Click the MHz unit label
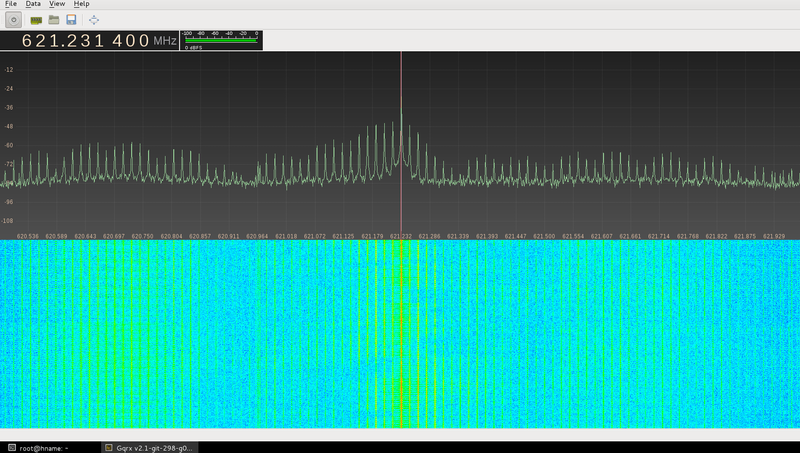The height and width of the screenshot is (453, 800). click(x=165, y=41)
